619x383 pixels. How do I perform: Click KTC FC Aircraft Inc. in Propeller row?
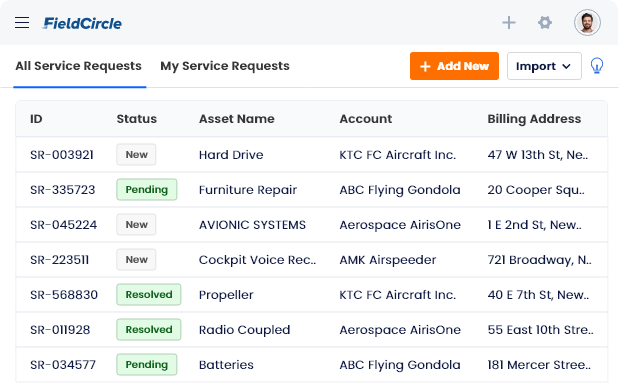click(x=398, y=295)
